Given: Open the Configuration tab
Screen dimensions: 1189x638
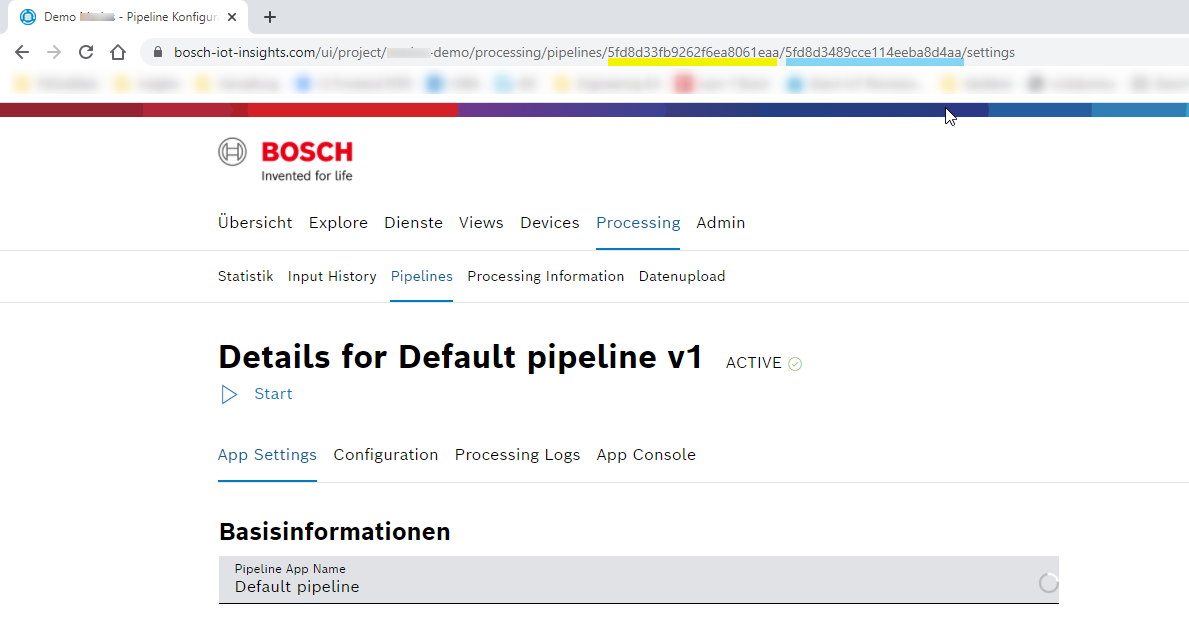Looking at the screenshot, I should pos(385,455).
